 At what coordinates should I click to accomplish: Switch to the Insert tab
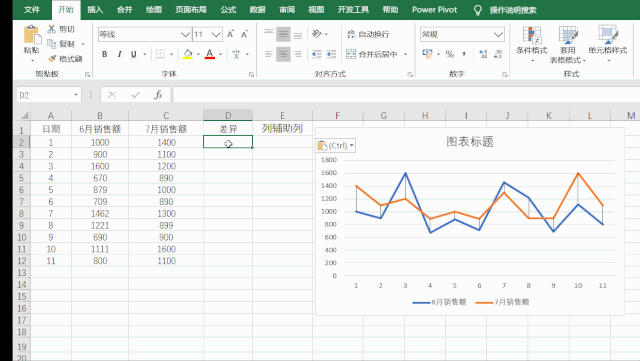tap(95, 10)
